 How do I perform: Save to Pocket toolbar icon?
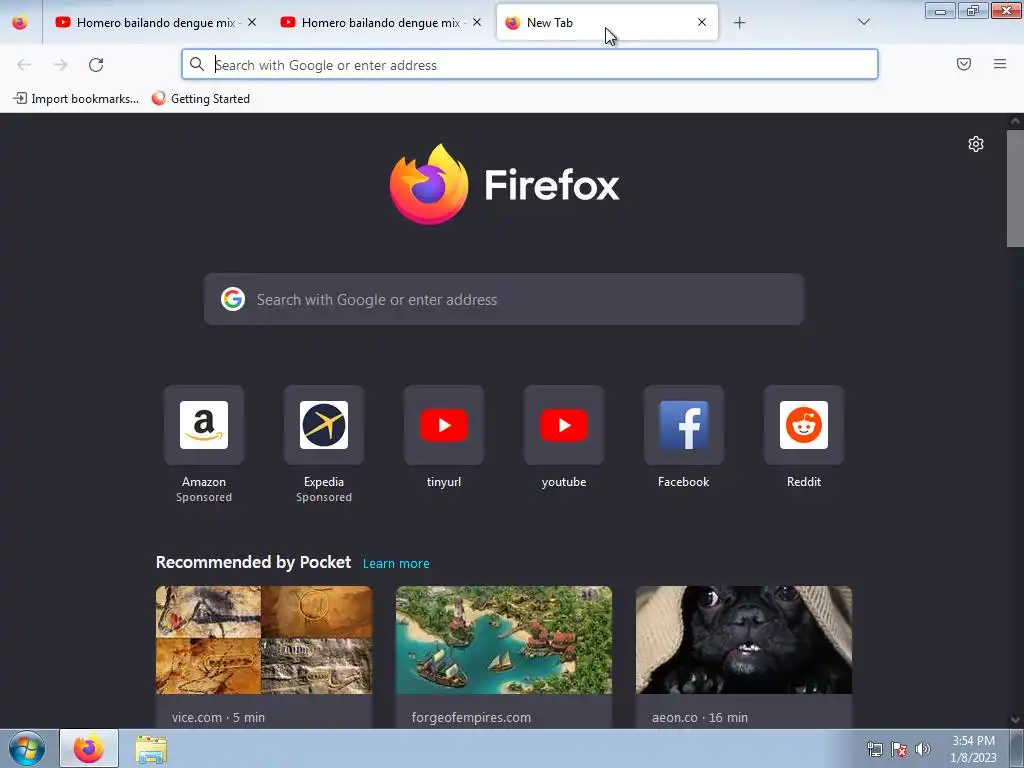click(963, 64)
